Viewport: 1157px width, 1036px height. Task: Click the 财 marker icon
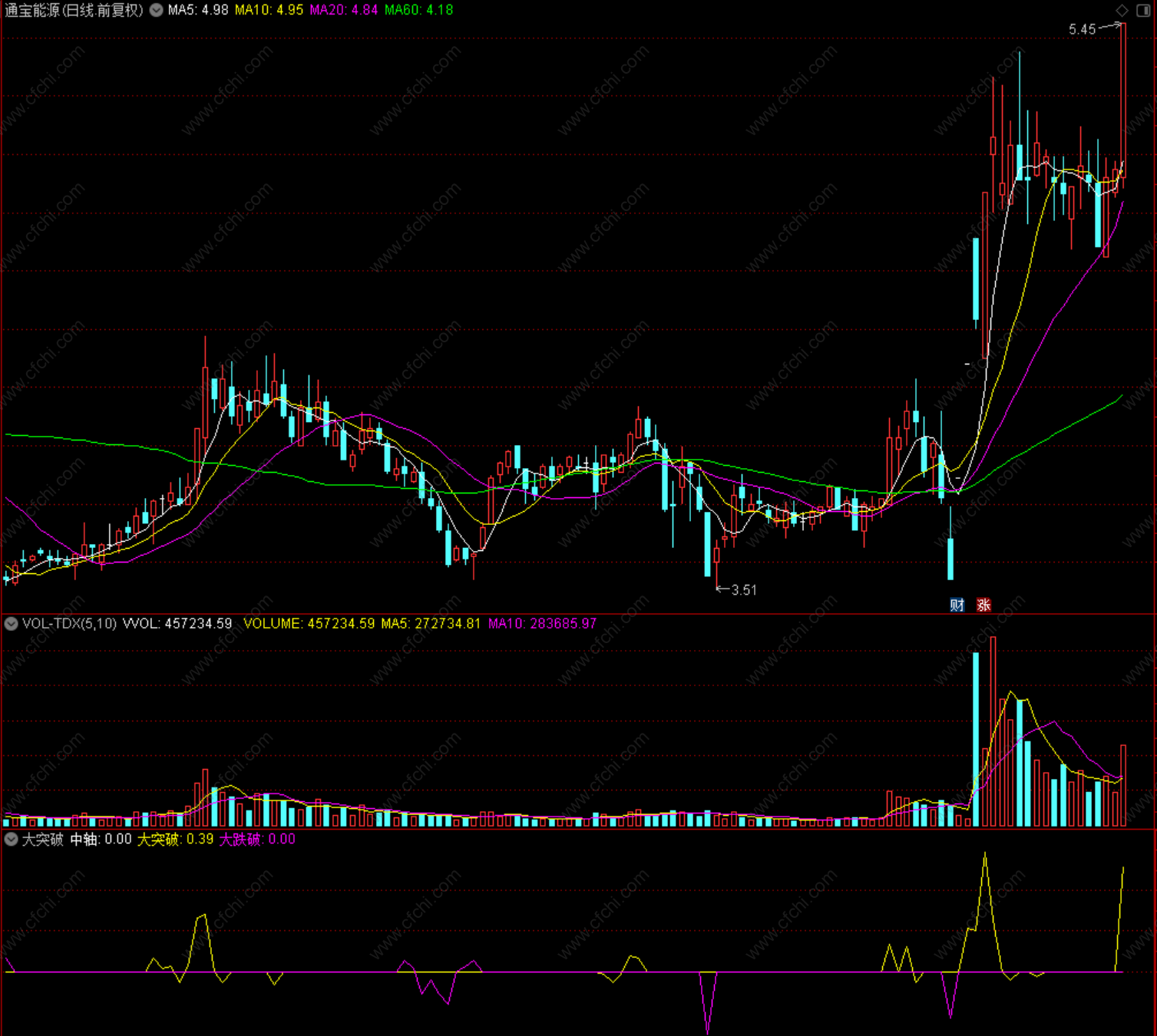[957, 605]
